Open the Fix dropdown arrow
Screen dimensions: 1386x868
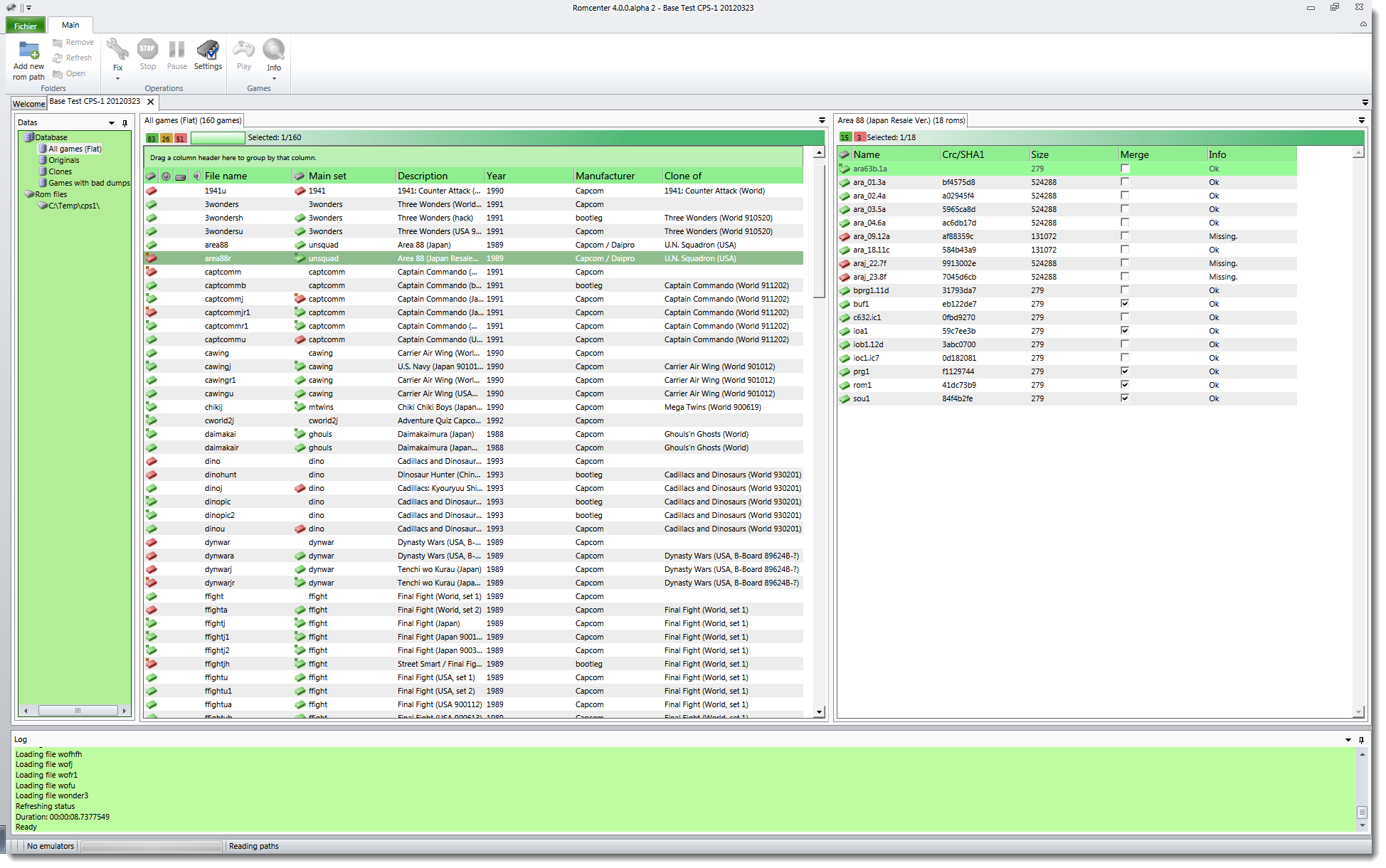[x=117, y=78]
